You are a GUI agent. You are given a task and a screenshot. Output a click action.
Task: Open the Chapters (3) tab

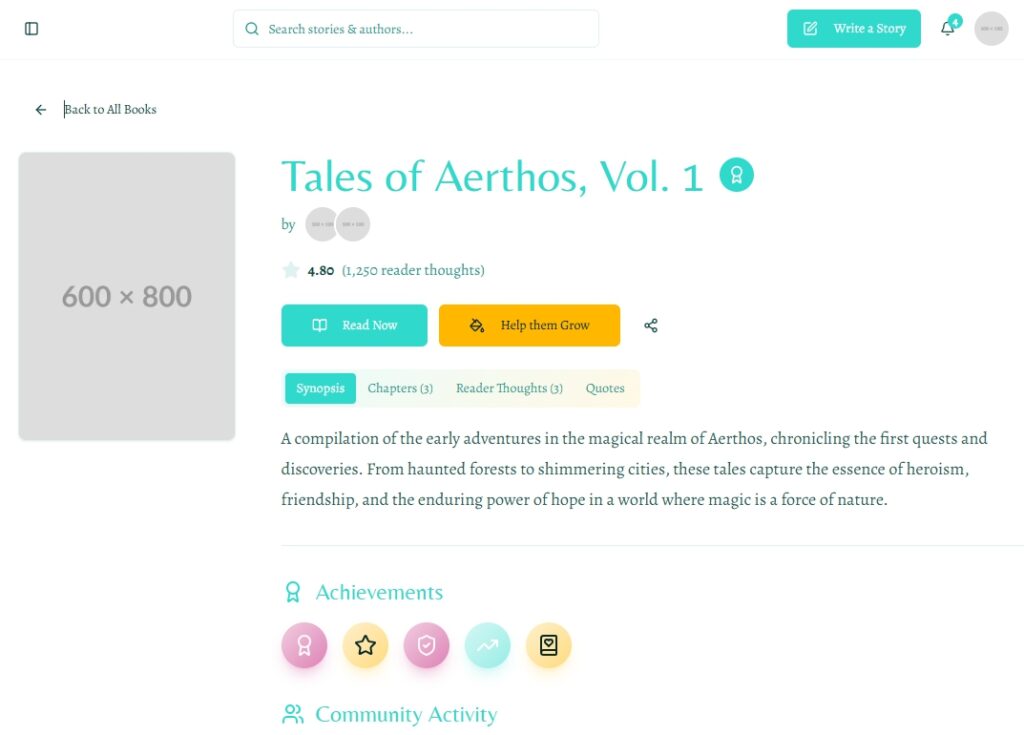[400, 388]
